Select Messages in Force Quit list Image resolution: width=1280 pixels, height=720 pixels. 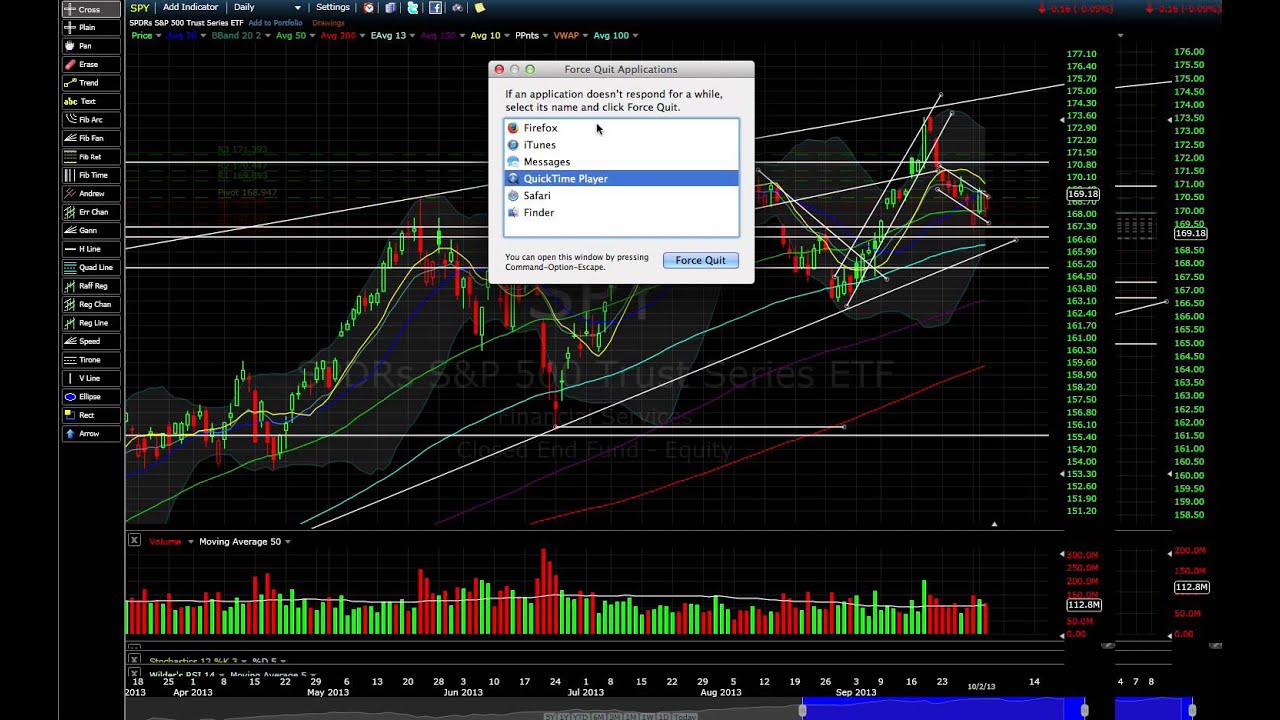point(621,162)
